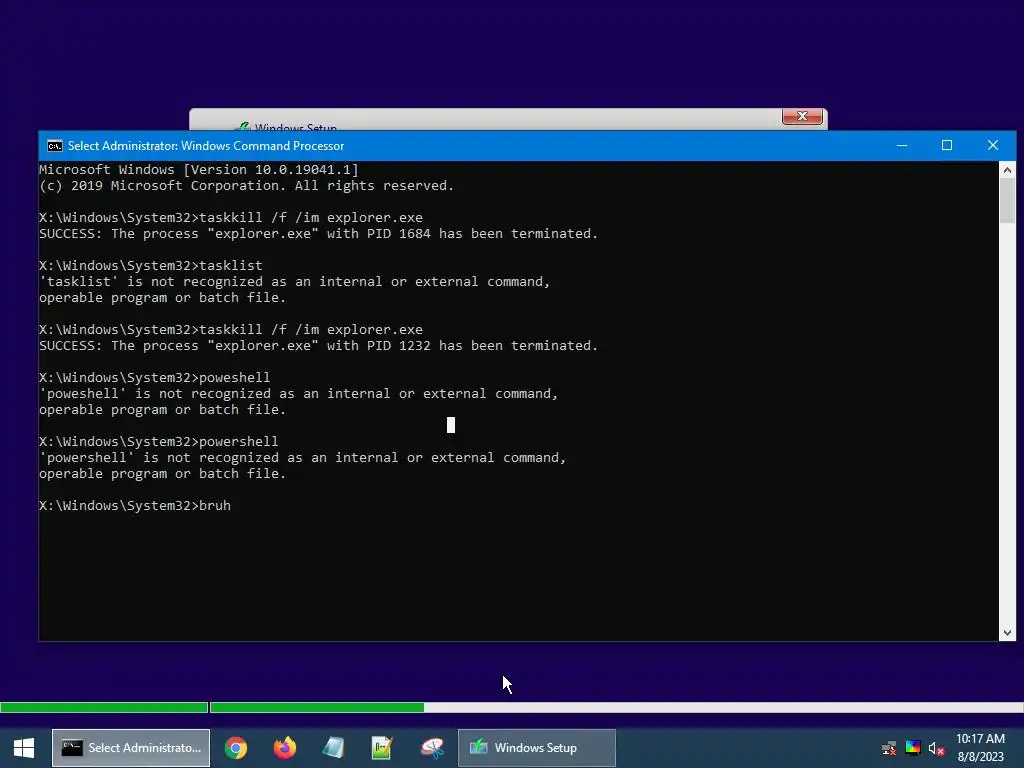Click the command prompt scrollbar thumb
This screenshot has width=1024, height=768.
1007,202
